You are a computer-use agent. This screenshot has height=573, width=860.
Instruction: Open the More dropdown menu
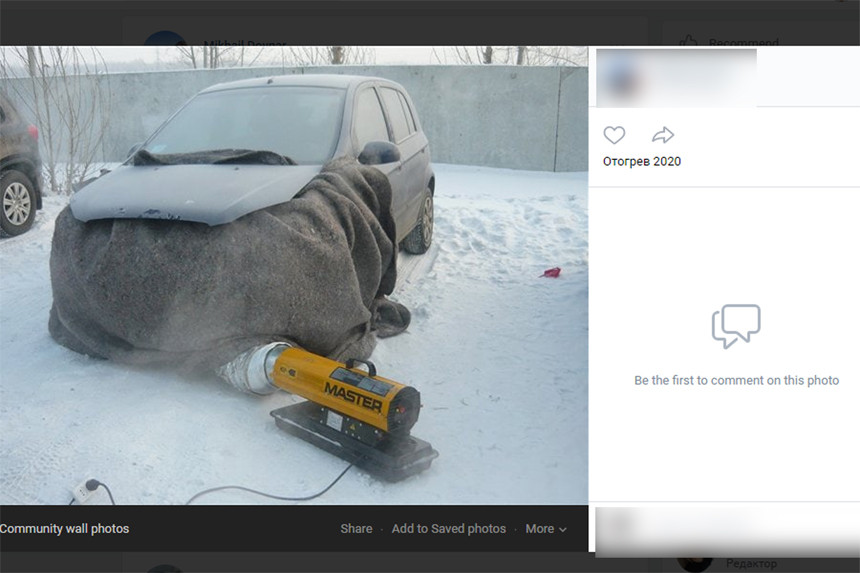pyautogui.click(x=546, y=529)
